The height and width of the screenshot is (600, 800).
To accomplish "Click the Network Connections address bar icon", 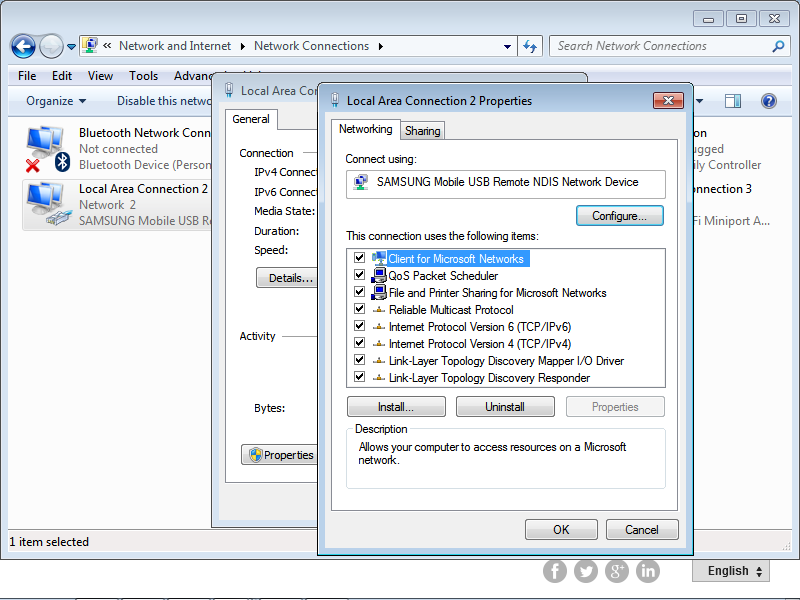I will coord(90,45).
